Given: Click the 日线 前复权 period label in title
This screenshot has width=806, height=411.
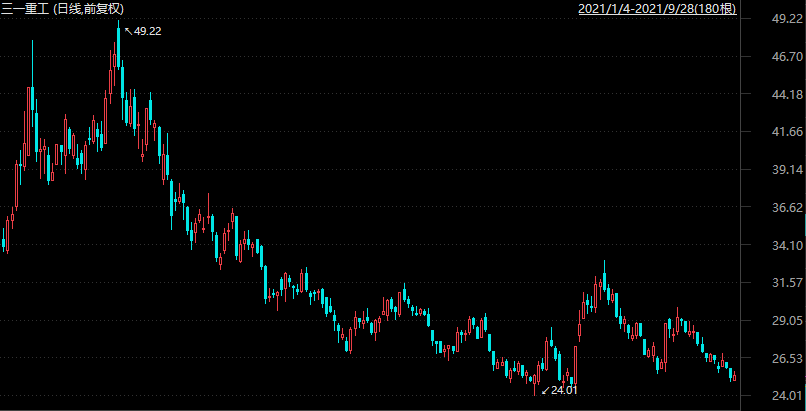Looking at the screenshot, I should [x=89, y=9].
